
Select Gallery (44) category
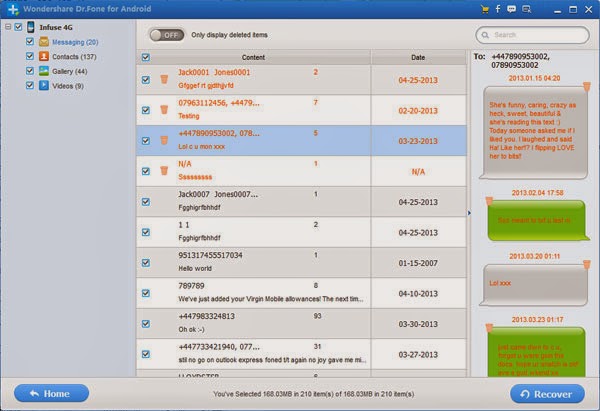[x=70, y=71]
